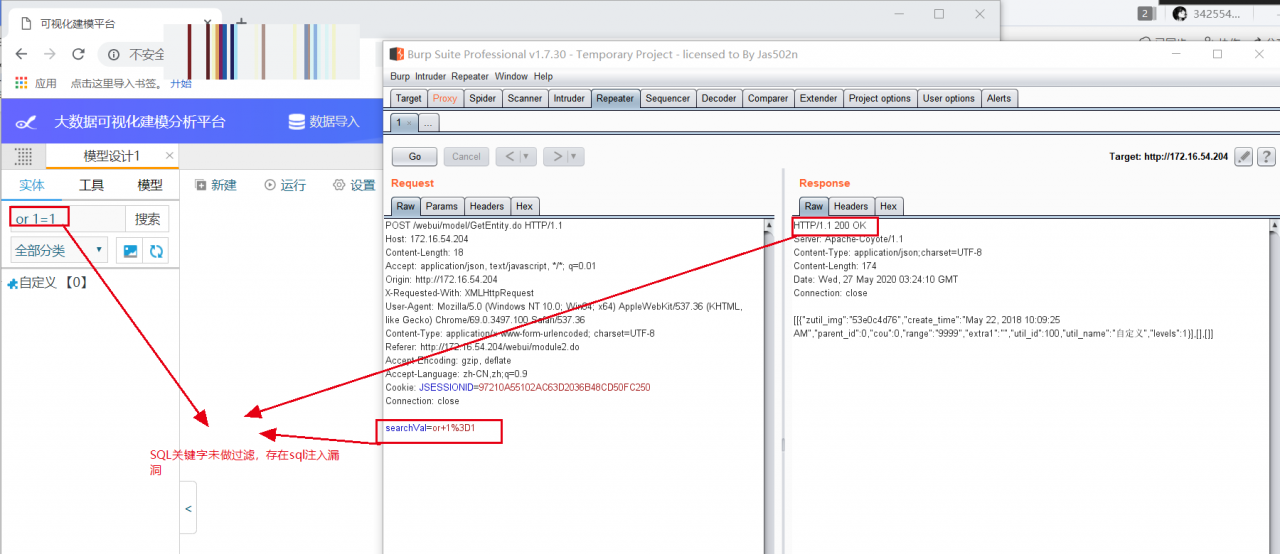Switch to the Target tab

coord(408,98)
